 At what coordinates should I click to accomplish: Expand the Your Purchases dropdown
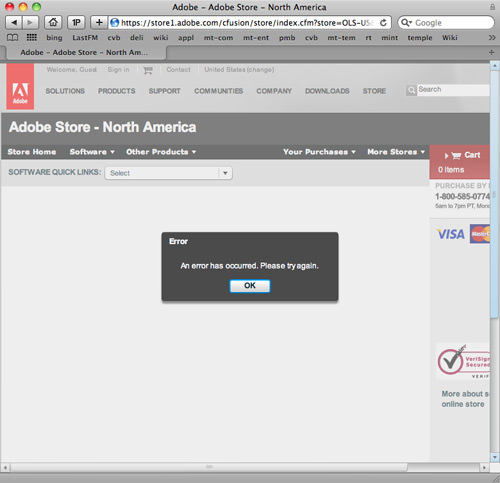tap(319, 152)
